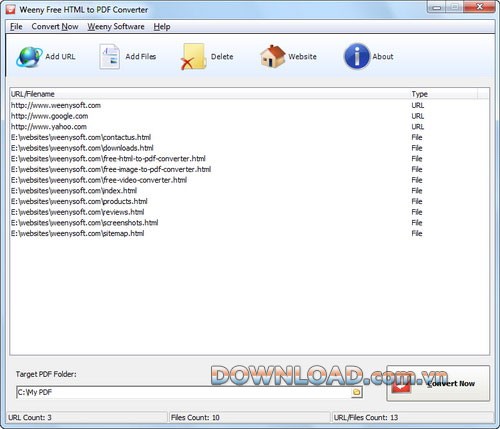Click the Delete toolbar label
The image size is (500, 429).
pos(222,57)
